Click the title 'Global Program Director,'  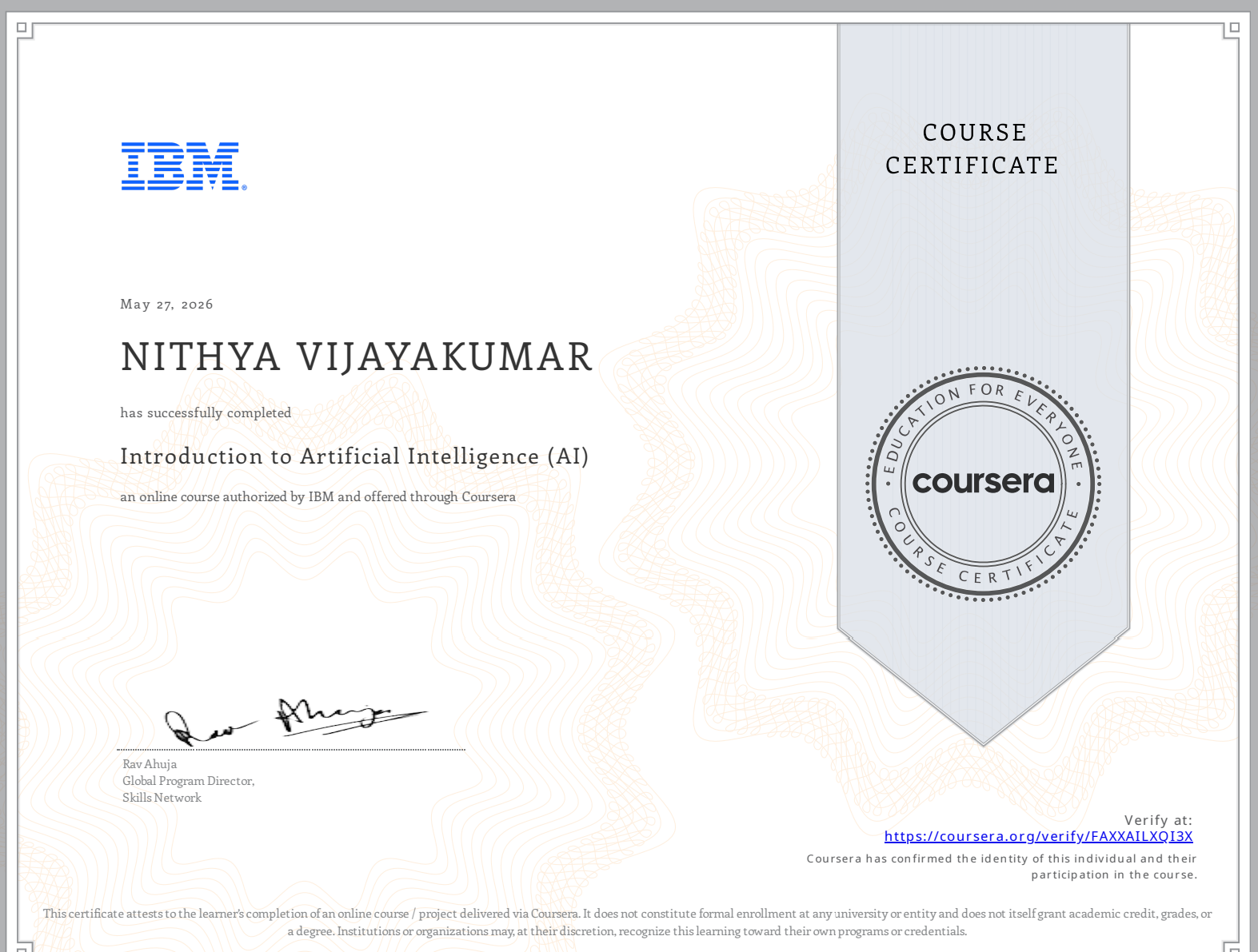(189, 781)
